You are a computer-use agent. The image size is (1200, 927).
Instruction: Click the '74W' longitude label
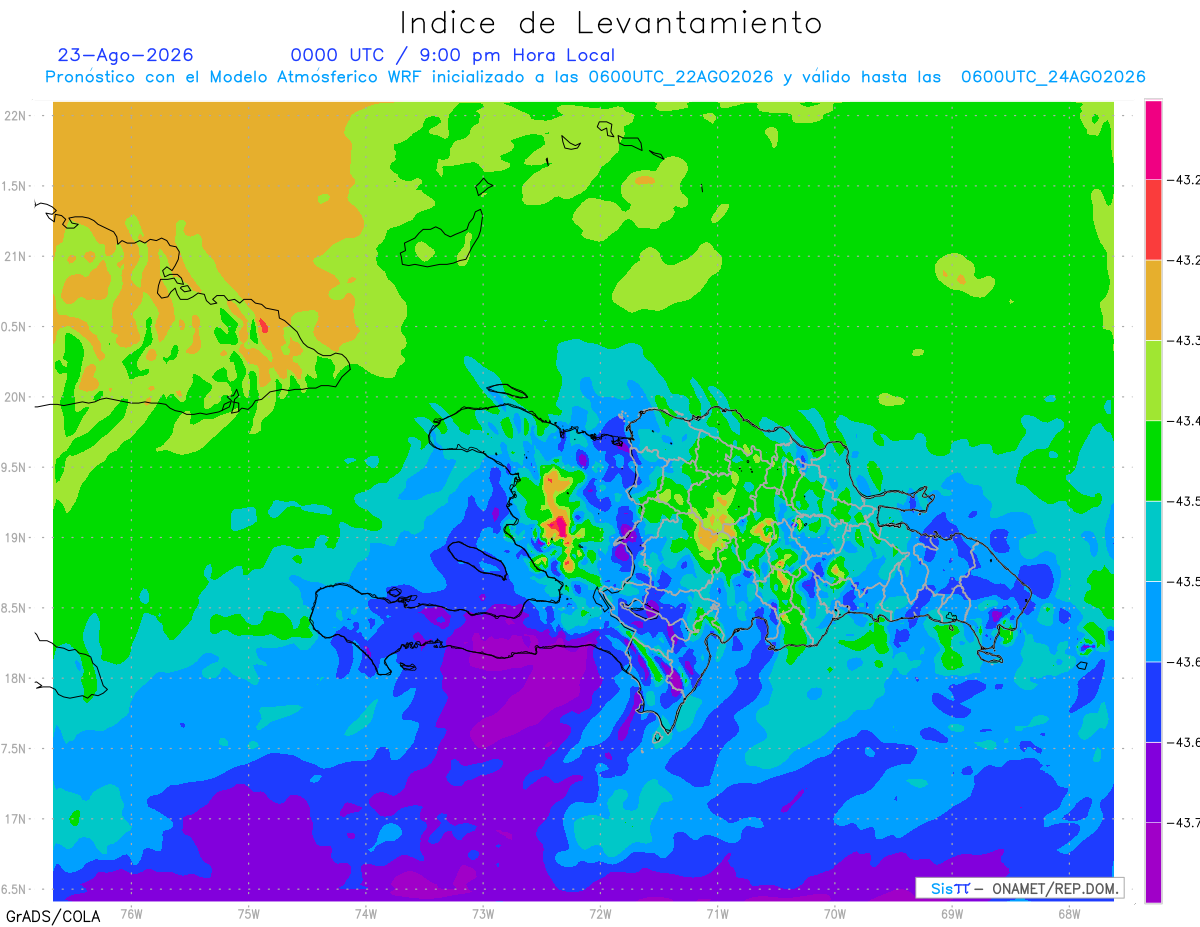[x=365, y=914]
